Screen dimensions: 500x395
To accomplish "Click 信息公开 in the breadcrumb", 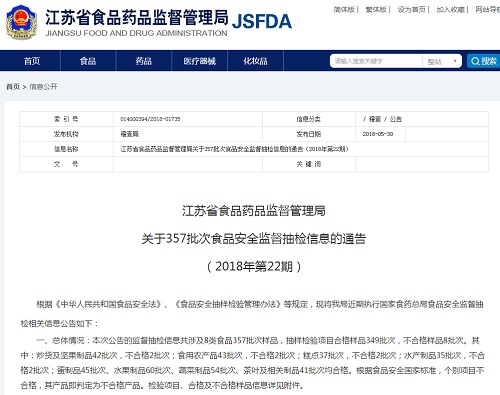I will (x=43, y=87).
